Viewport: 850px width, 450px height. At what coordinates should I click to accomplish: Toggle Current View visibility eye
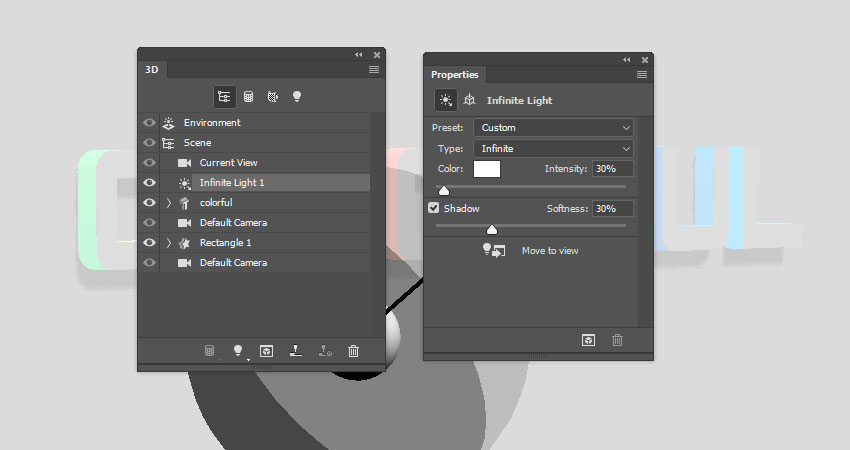(x=149, y=163)
